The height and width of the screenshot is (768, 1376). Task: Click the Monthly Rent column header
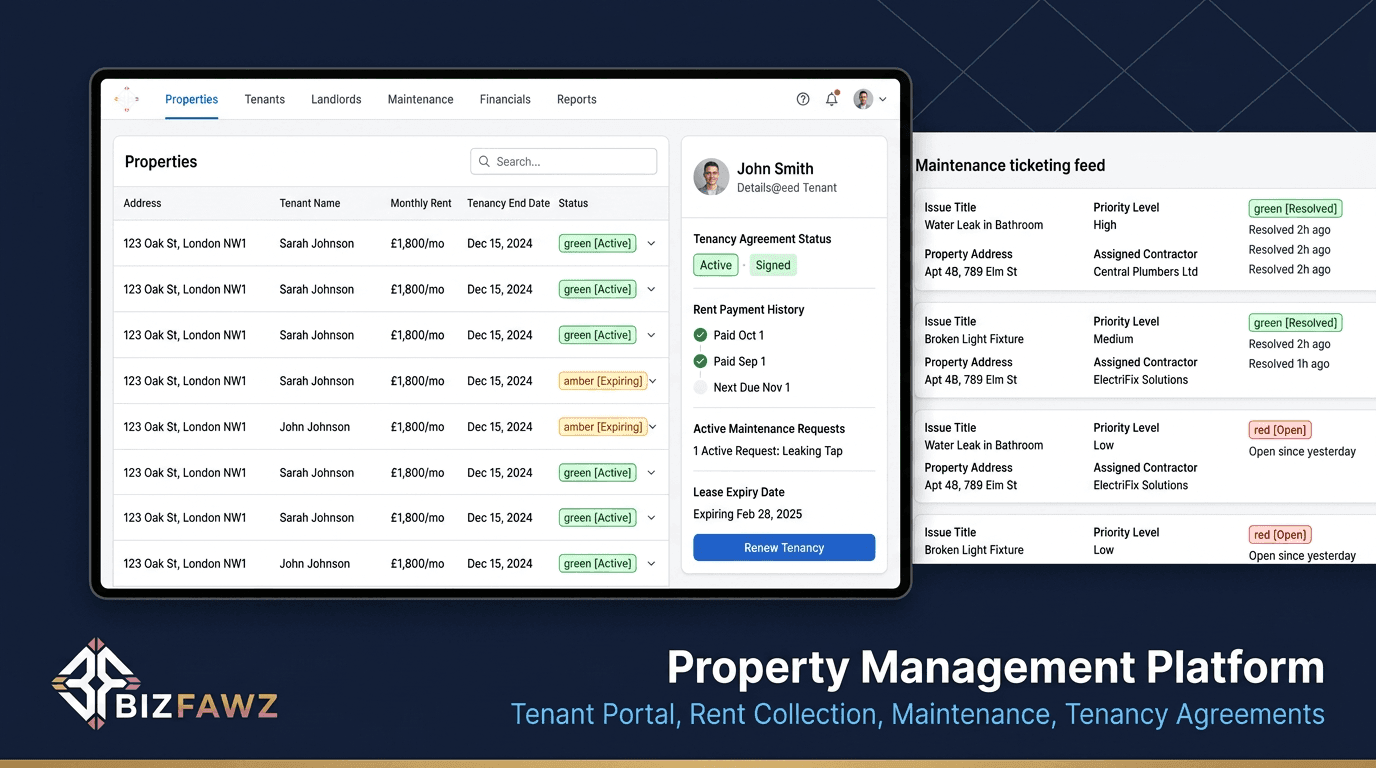pyautogui.click(x=421, y=203)
